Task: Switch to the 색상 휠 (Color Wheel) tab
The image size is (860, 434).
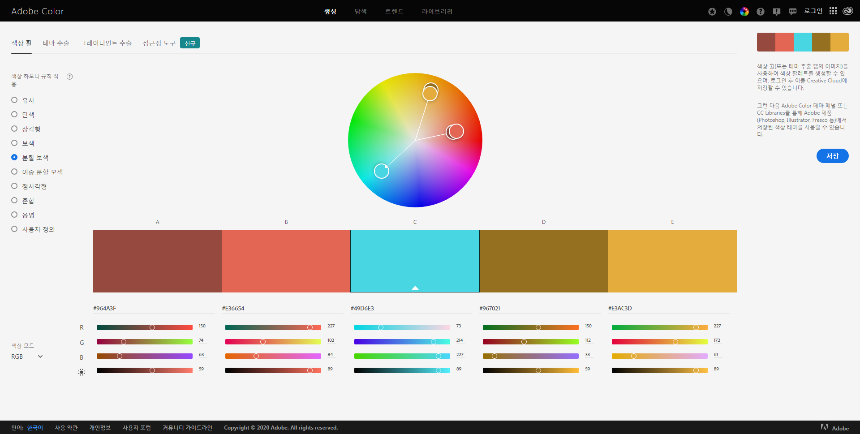Action: tap(21, 43)
